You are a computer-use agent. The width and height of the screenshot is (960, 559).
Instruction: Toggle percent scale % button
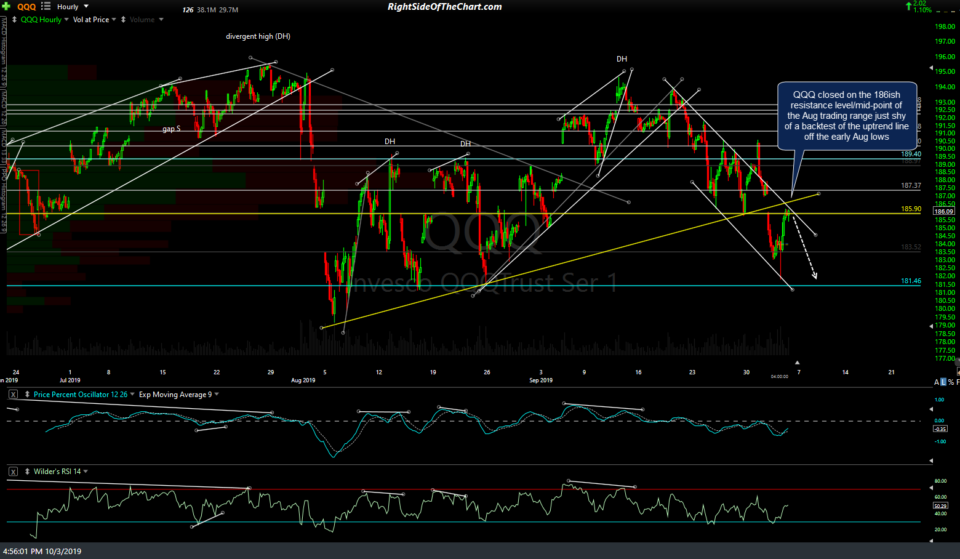point(951,382)
